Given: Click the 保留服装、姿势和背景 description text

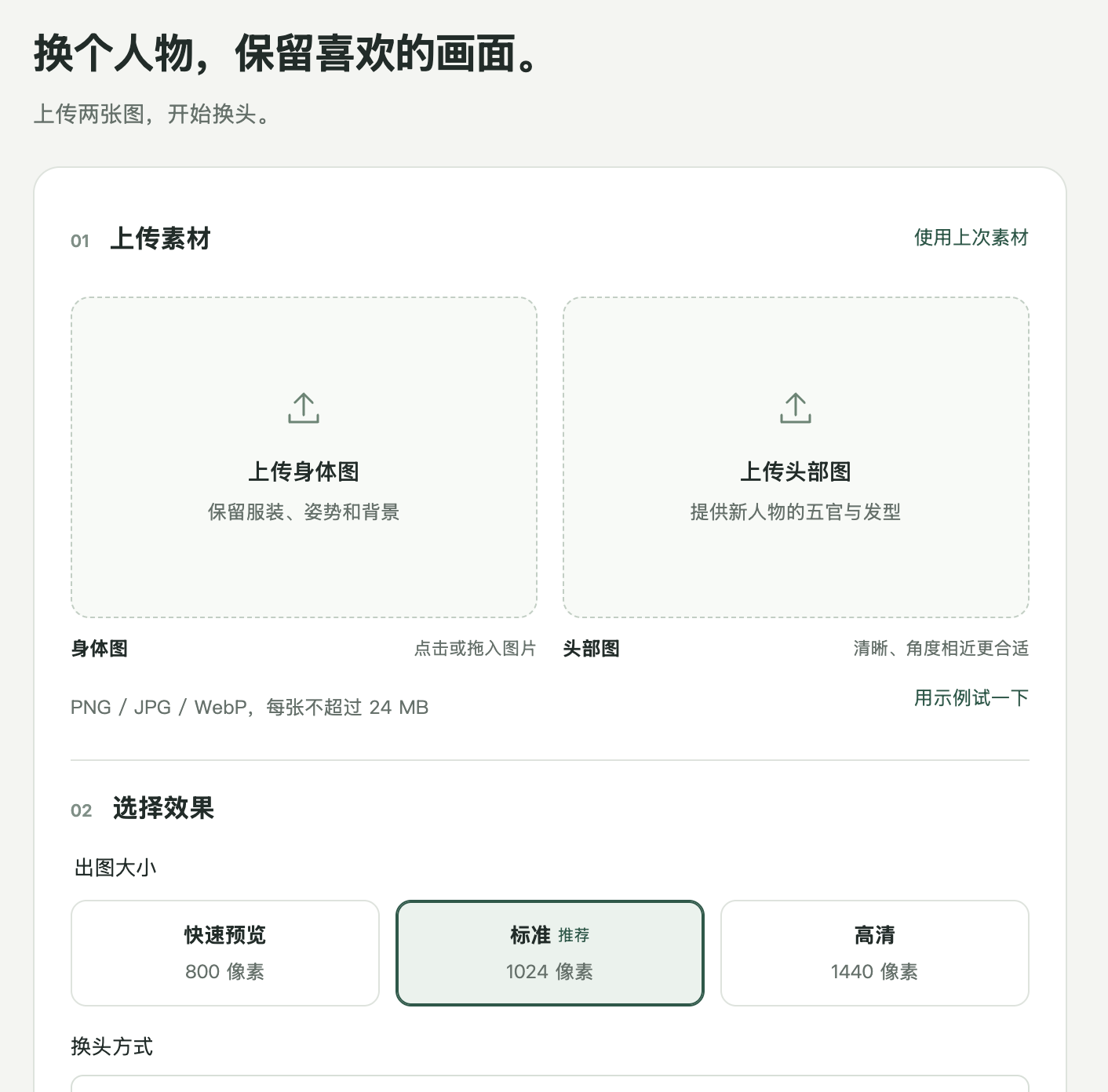Looking at the screenshot, I should (304, 512).
